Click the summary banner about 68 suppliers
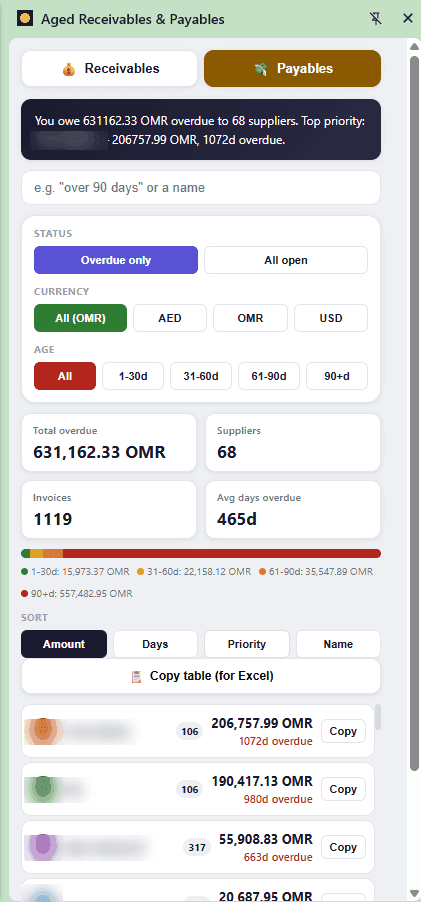This screenshot has width=421, height=902. [x=201, y=129]
